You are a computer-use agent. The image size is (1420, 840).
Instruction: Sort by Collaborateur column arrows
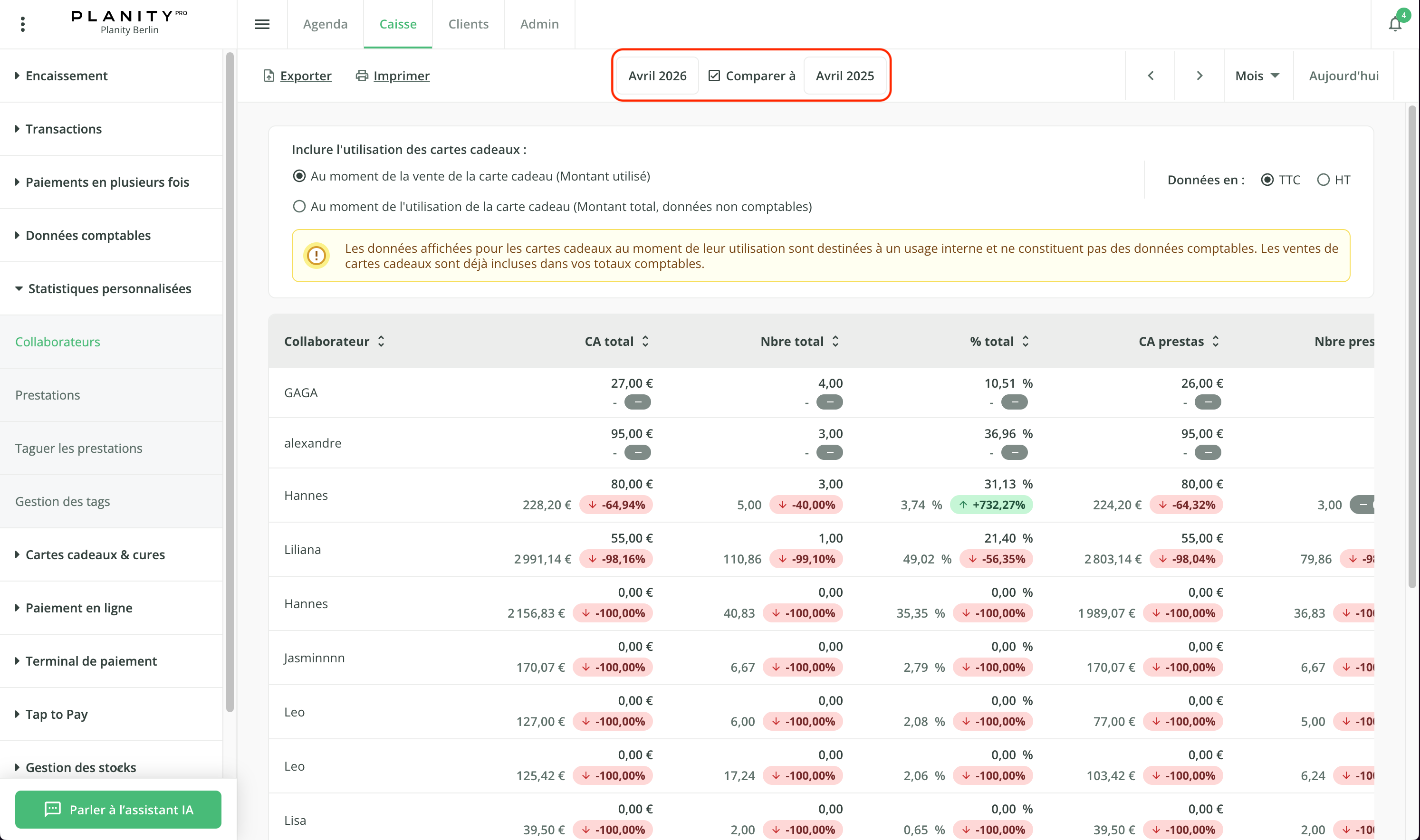381,341
